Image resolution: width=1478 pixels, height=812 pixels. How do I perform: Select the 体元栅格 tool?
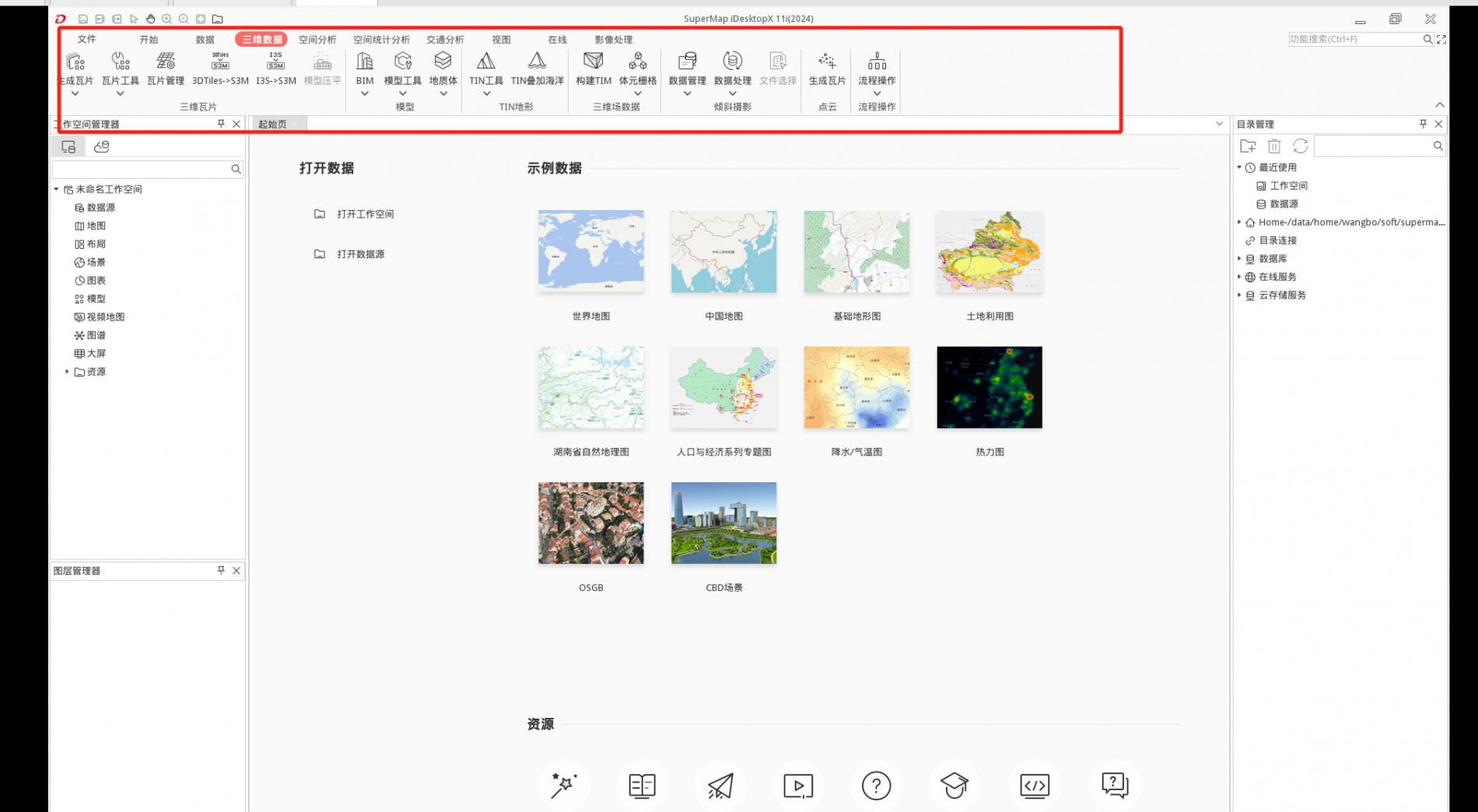coord(638,68)
